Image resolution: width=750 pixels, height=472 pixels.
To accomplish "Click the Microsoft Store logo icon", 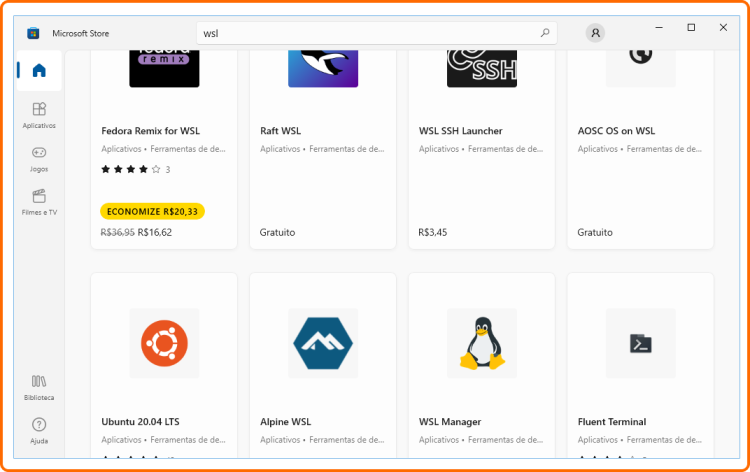I will click(33, 33).
